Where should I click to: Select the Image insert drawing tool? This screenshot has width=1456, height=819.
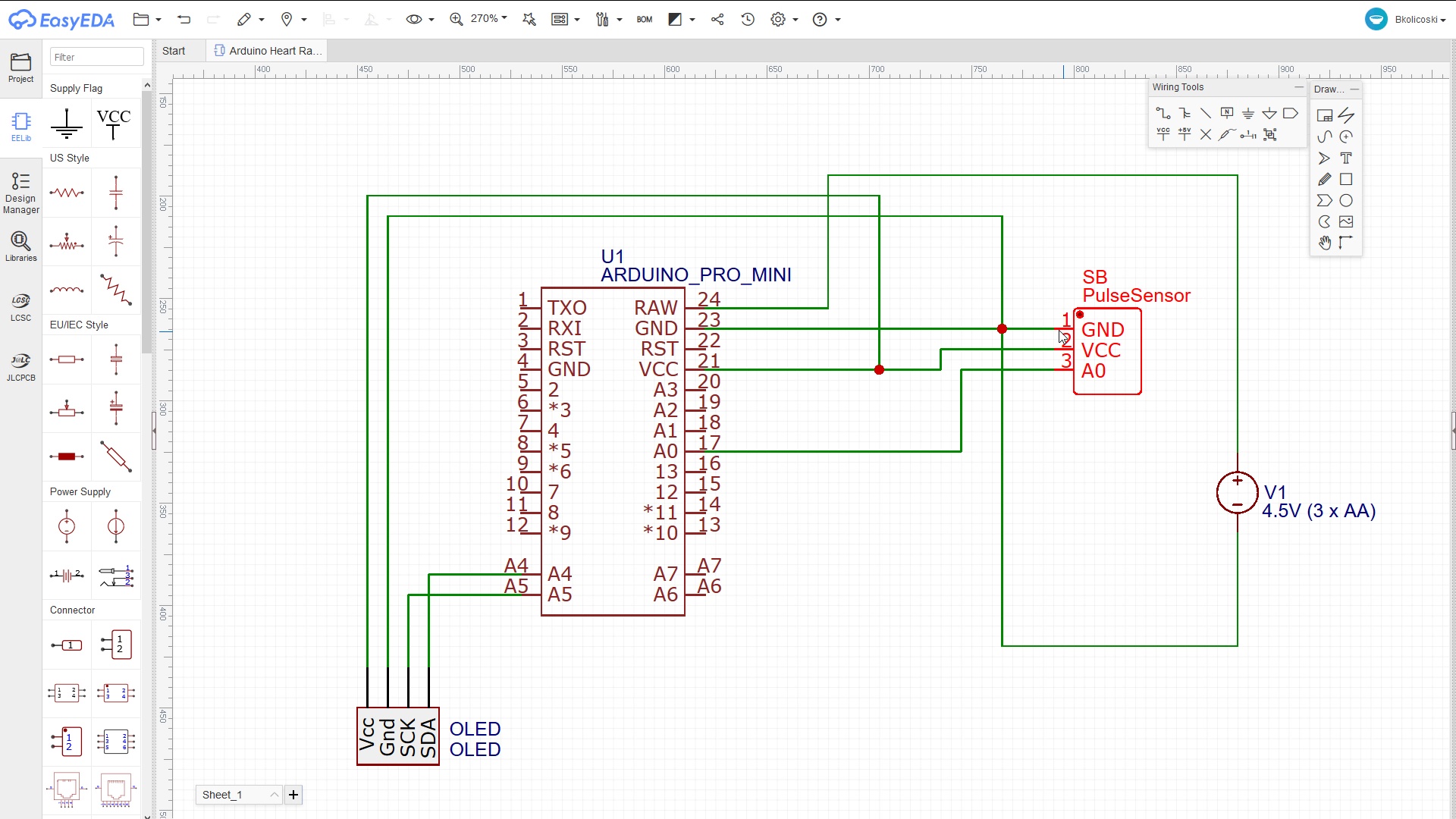pos(1346,221)
